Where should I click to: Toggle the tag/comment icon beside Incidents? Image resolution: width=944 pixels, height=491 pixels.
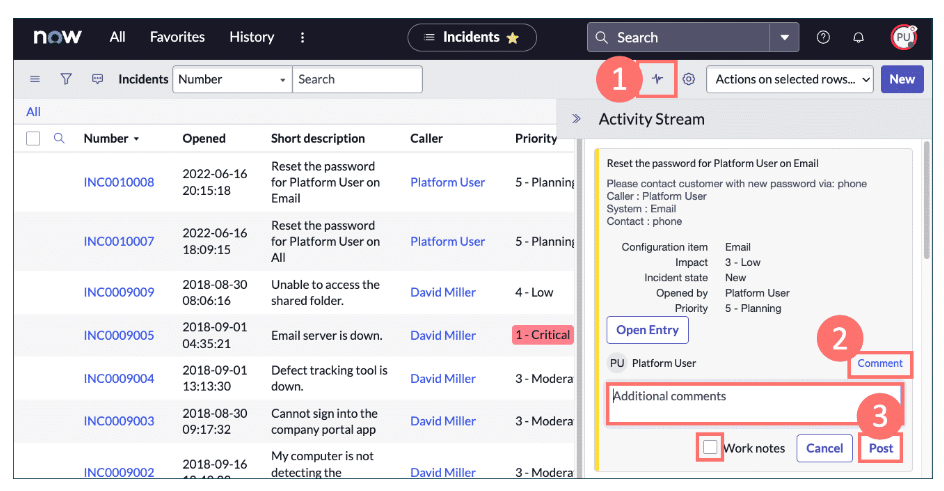click(x=97, y=79)
